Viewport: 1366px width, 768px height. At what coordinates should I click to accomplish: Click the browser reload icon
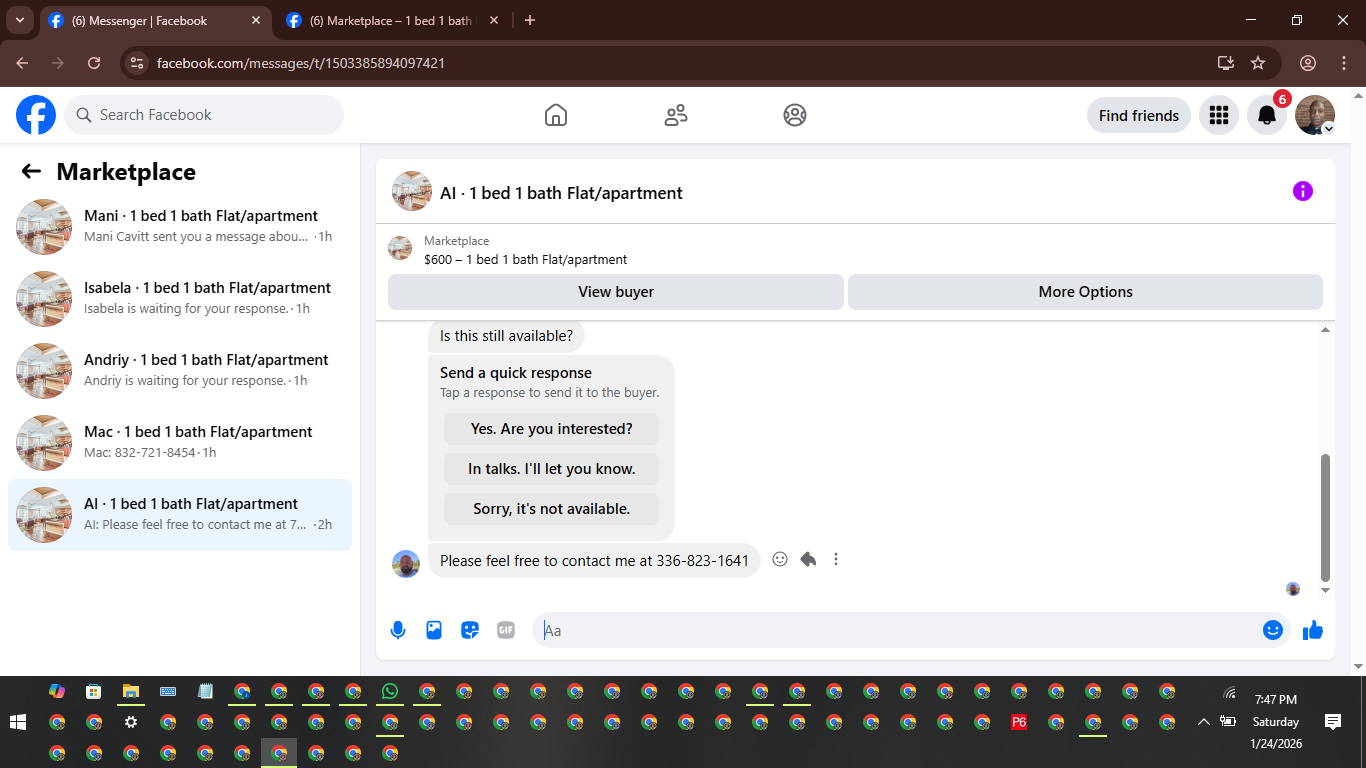pos(94,63)
